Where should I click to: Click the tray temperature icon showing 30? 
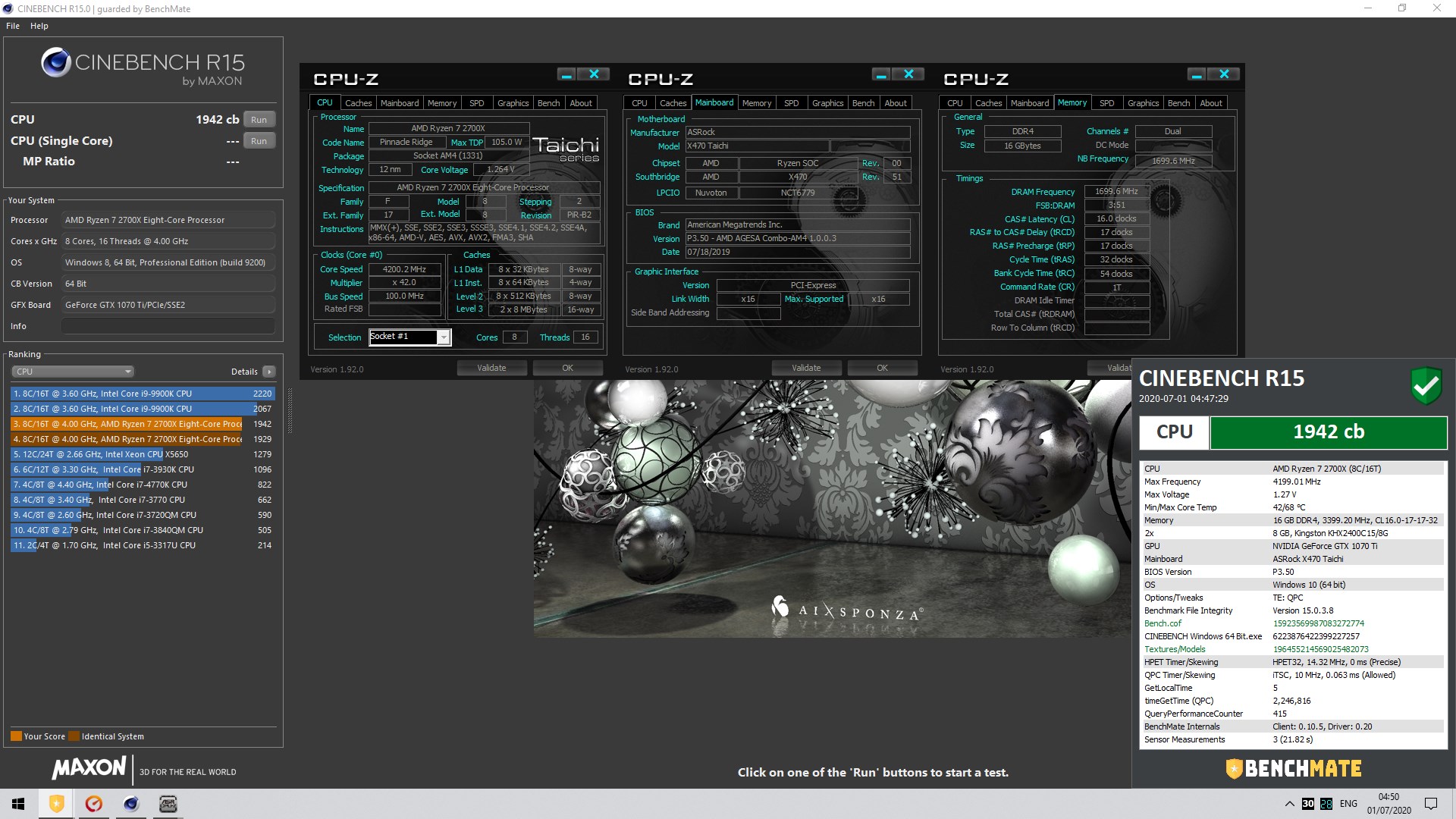(x=1308, y=804)
